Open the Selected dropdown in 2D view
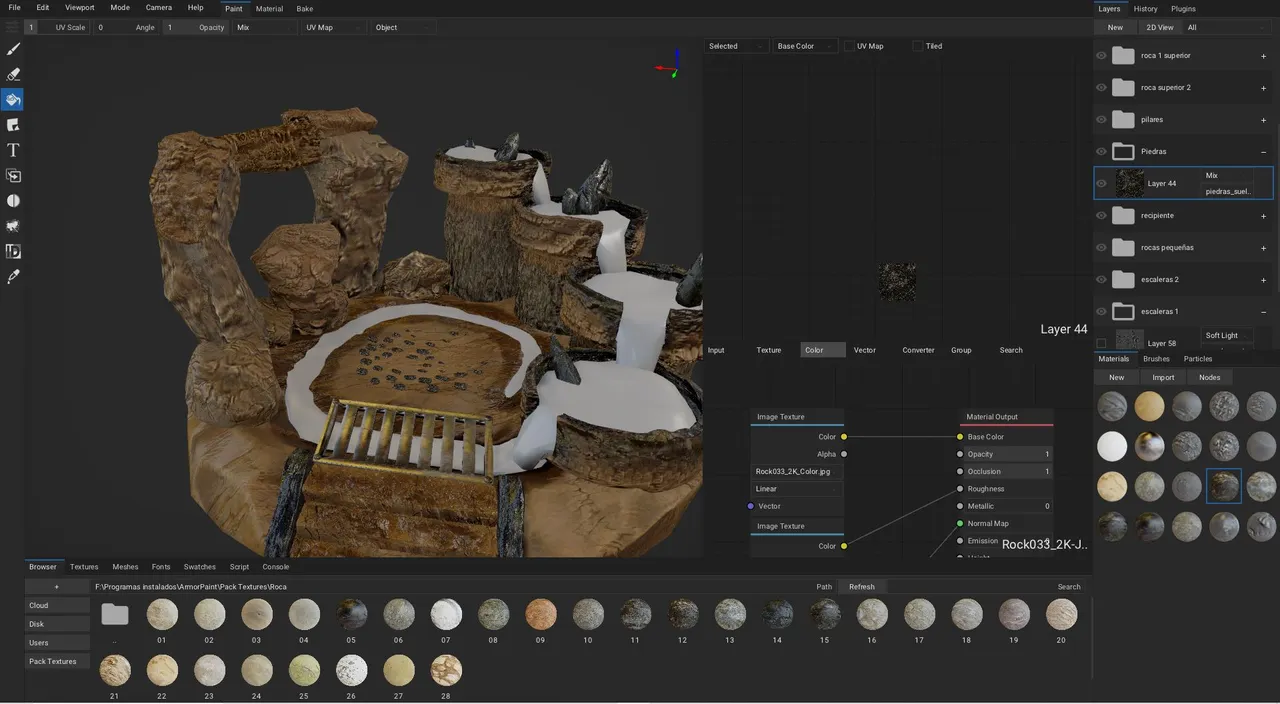 (x=738, y=46)
